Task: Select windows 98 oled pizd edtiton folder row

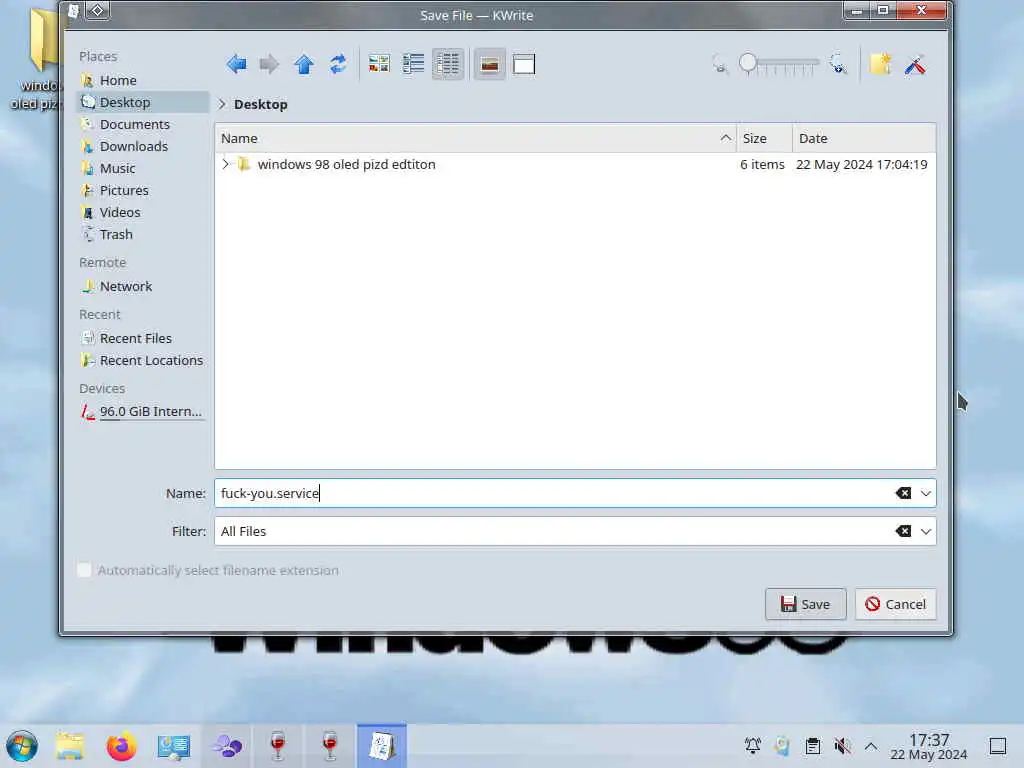Action: point(575,165)
